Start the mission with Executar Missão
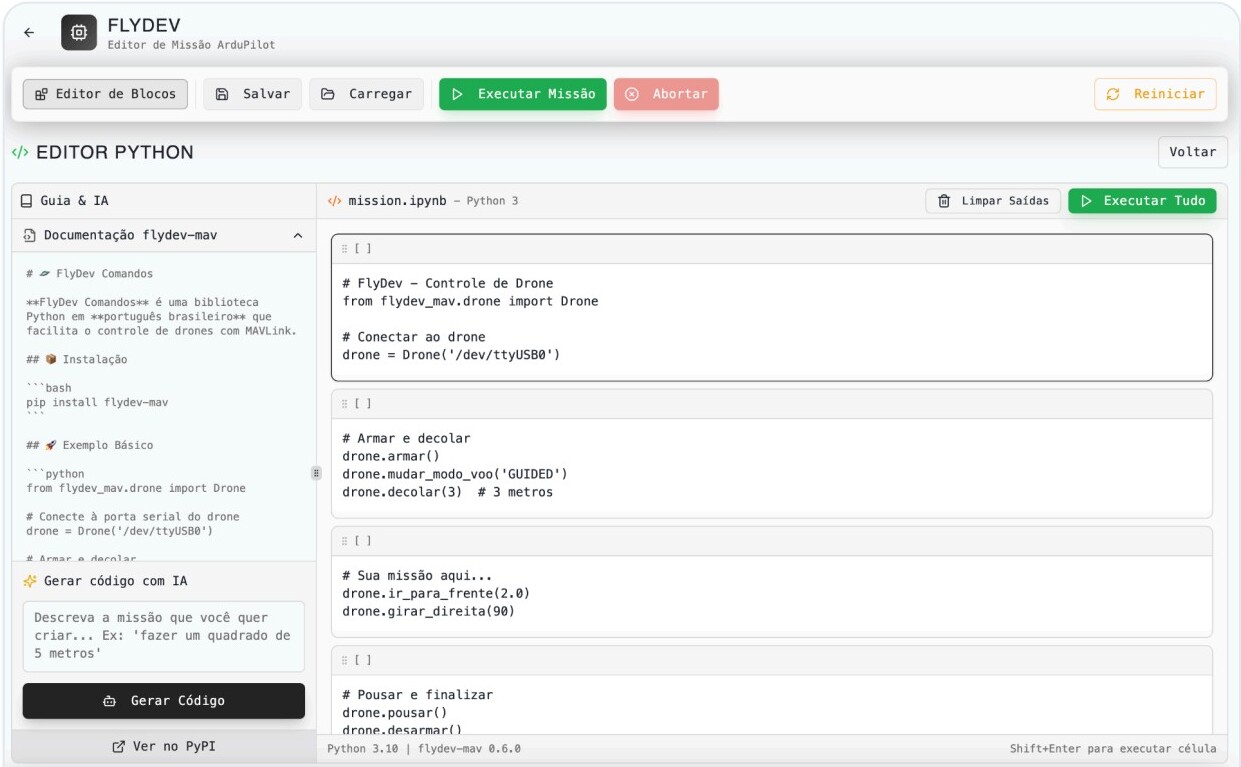Screen dimensions: 1241x767 [x=523, y=94]
